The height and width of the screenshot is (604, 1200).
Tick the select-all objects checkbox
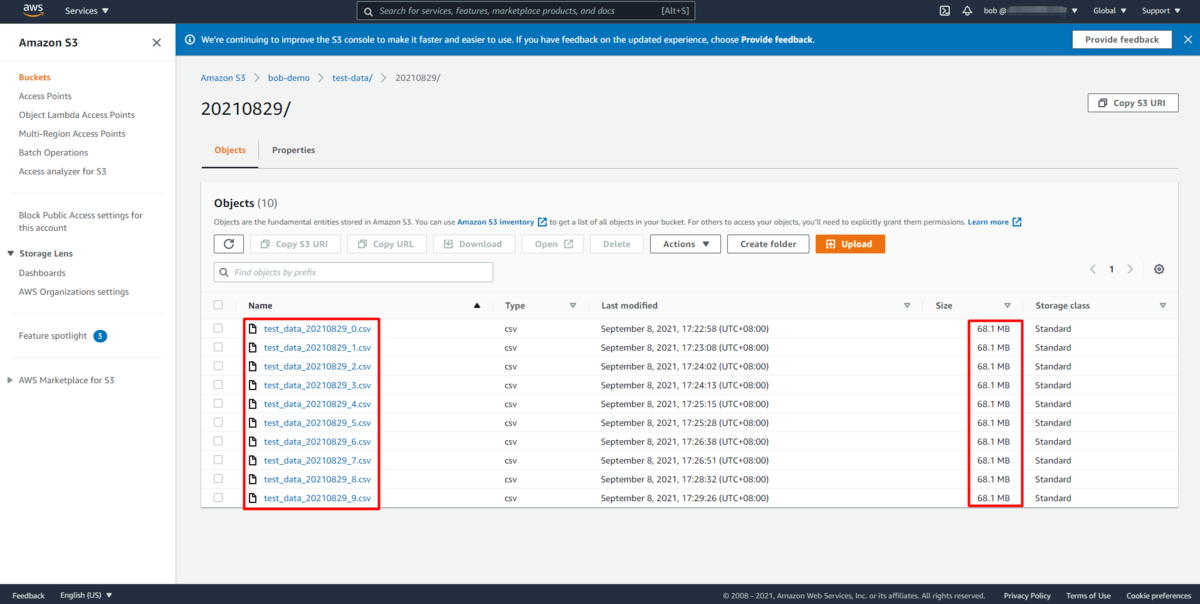click(219, 305)
